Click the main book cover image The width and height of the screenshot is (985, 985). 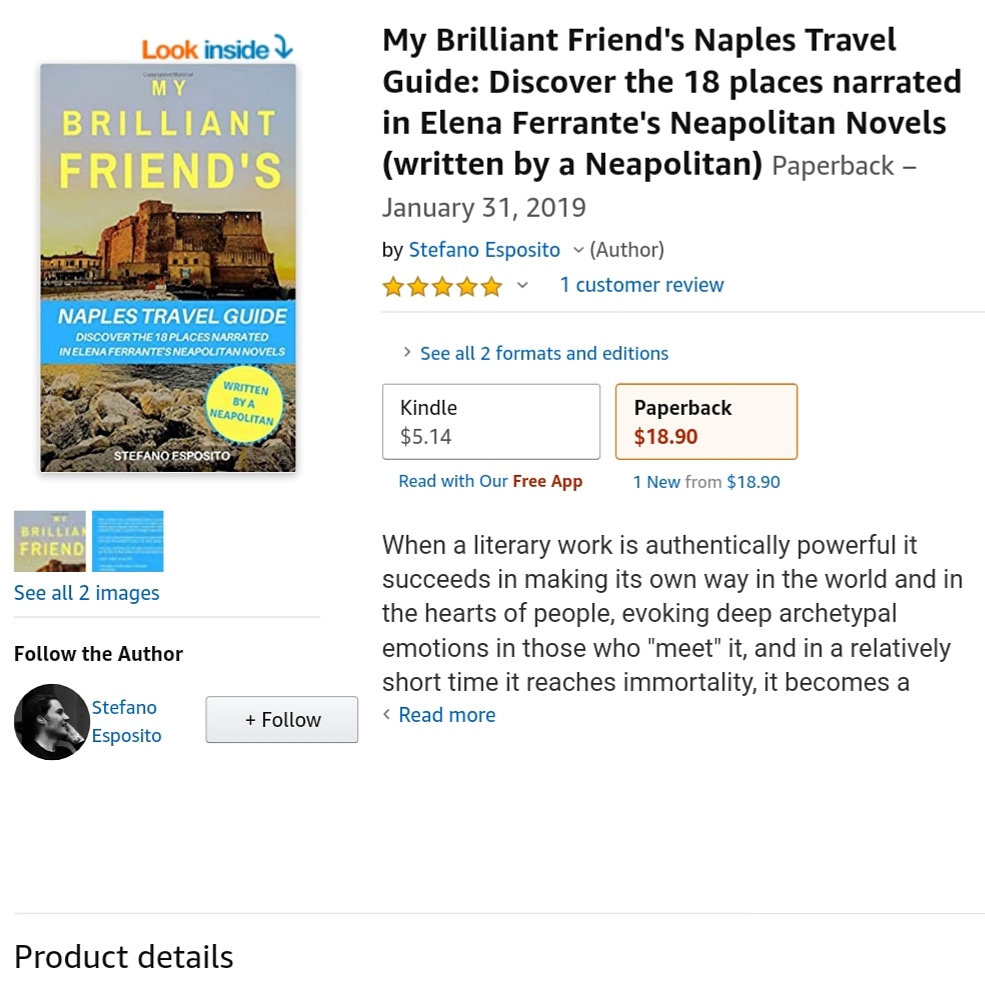pos(167,267)
